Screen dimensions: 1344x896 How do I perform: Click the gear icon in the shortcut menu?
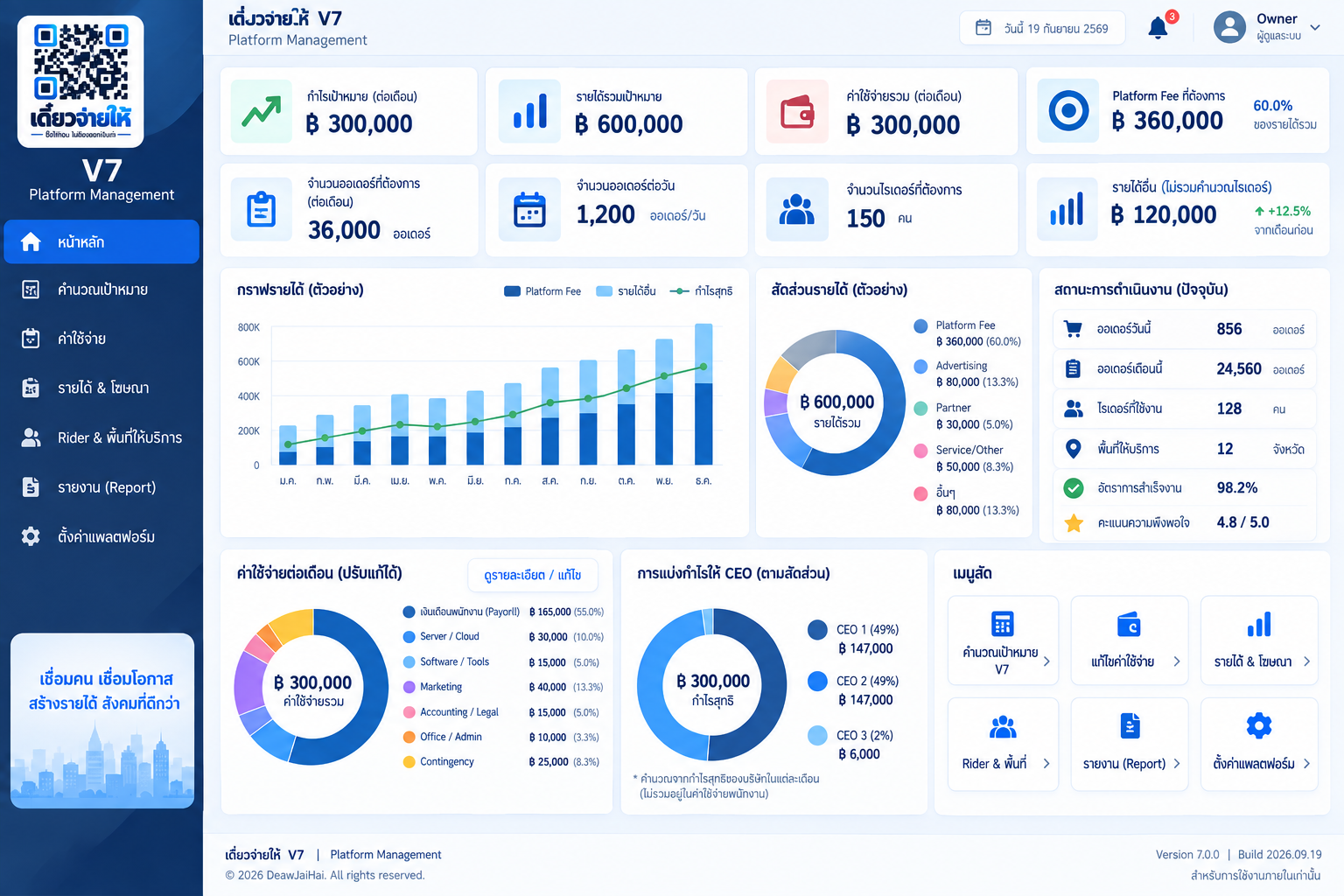pos(1259,726)
